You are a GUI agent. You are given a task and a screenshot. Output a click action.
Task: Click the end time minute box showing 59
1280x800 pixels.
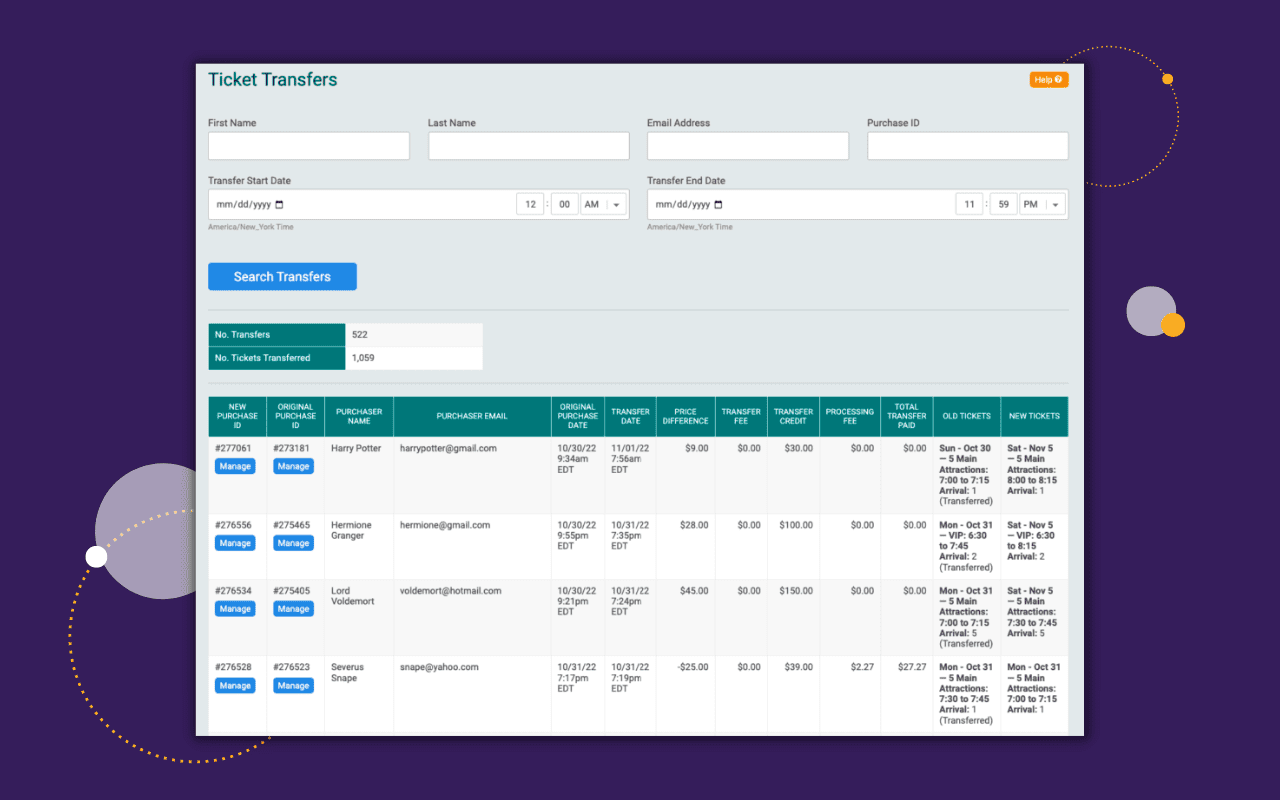(1003, 204)
